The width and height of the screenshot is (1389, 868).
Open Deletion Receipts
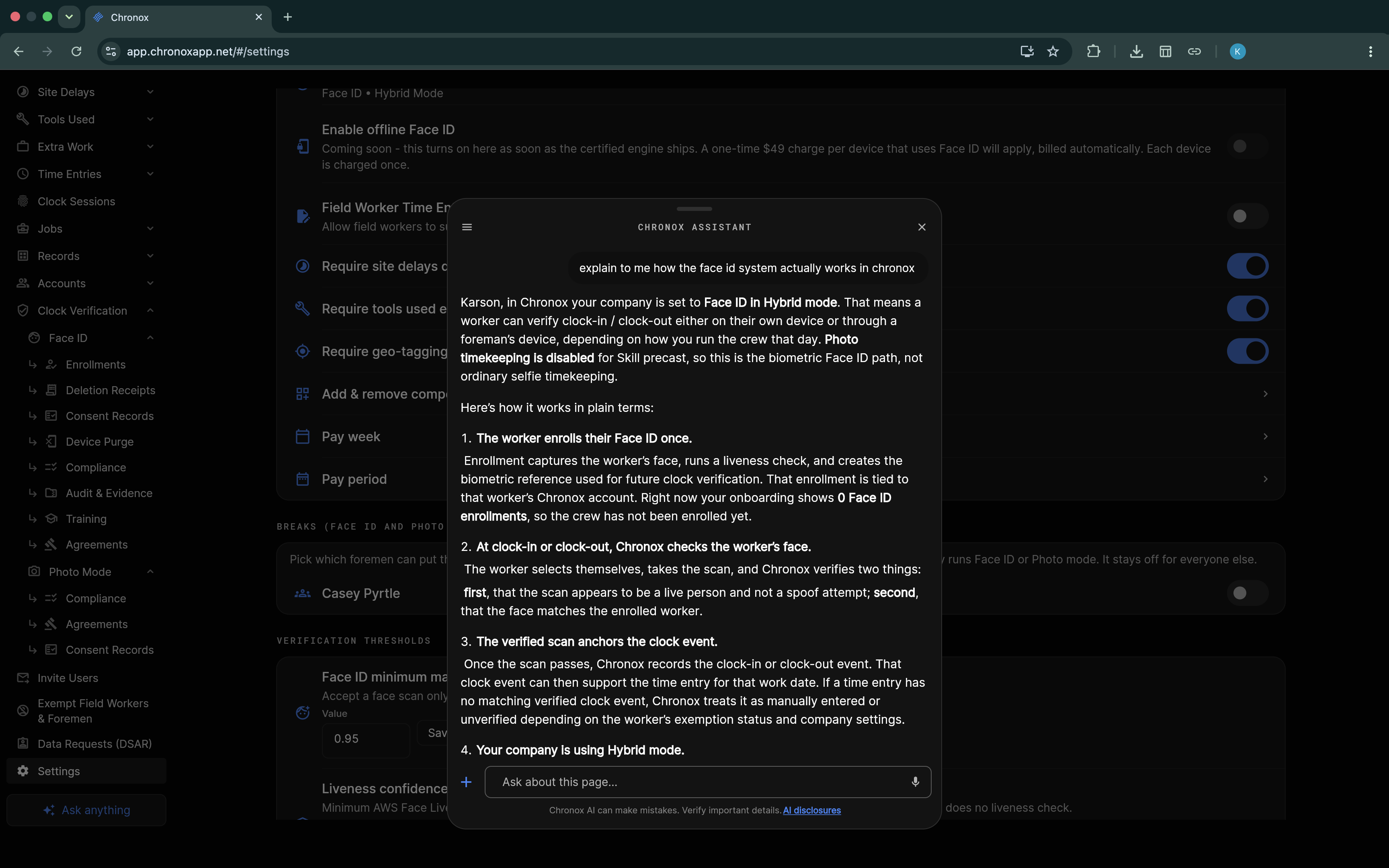click(110, 390)
